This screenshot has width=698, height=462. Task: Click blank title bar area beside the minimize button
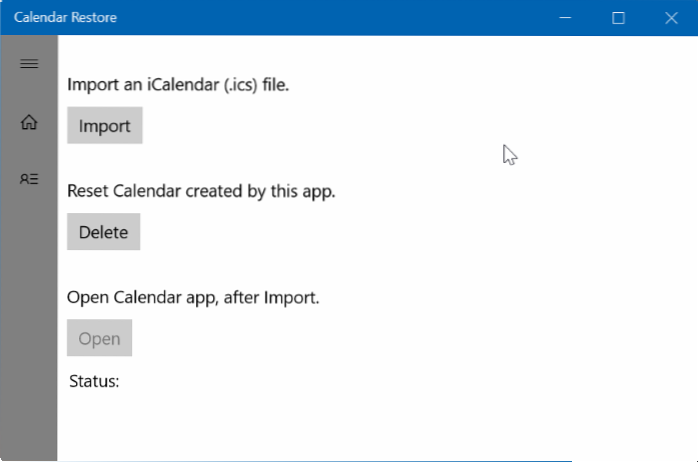tap(400, 18)
